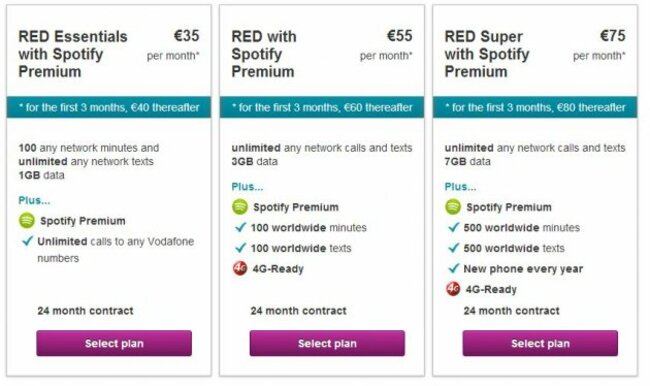Click 4G-Ready icon in €55 plan
The image size is (650, 386).
(x=240, y=268)
